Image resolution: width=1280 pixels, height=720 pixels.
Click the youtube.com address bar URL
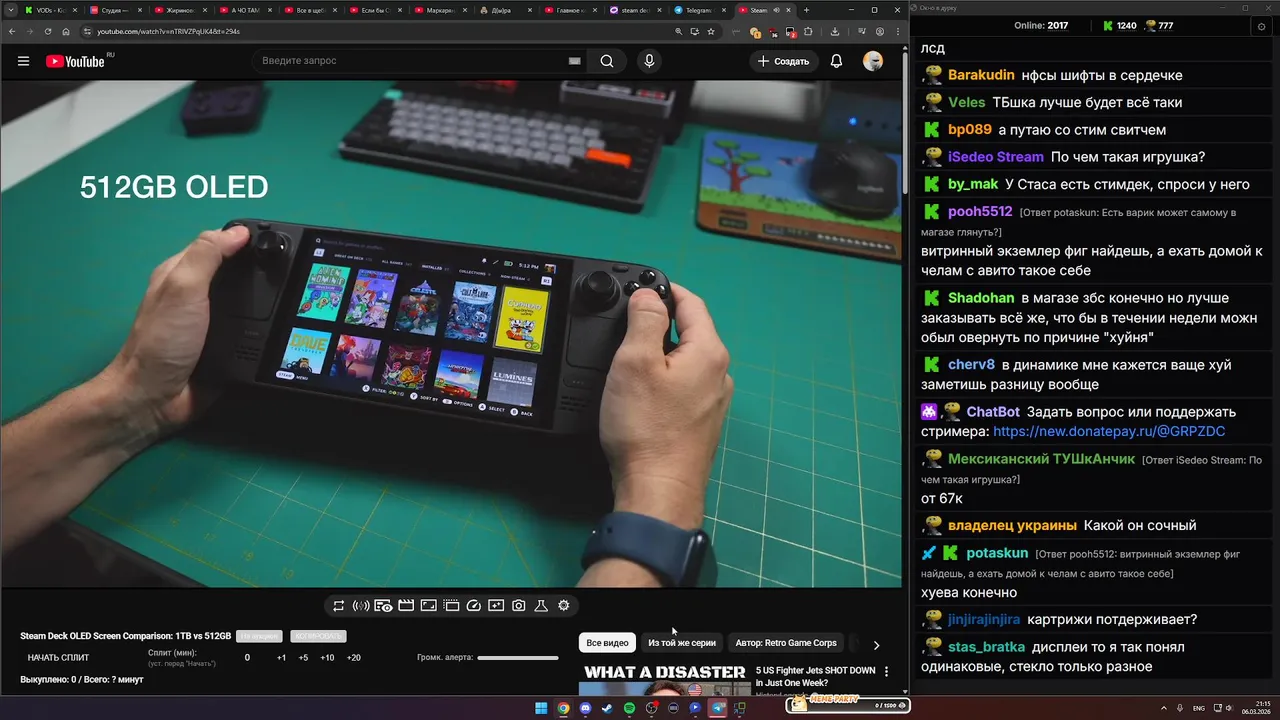click(168, 31)
